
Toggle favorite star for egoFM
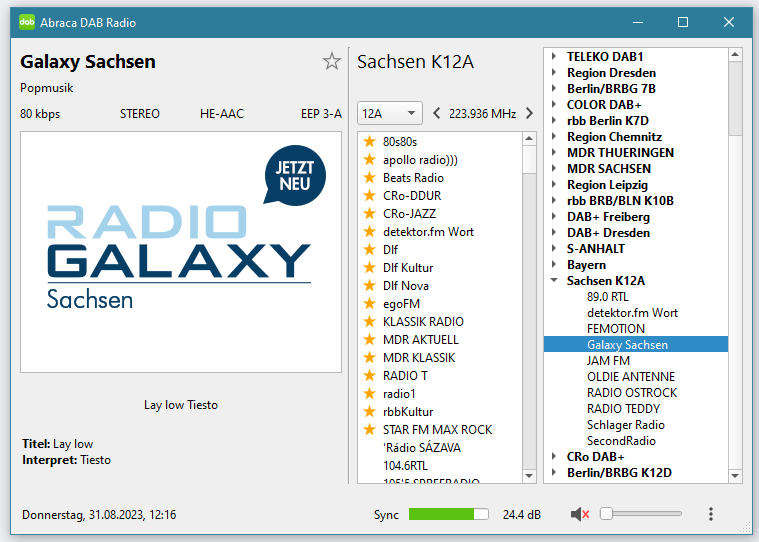[369, 304]
